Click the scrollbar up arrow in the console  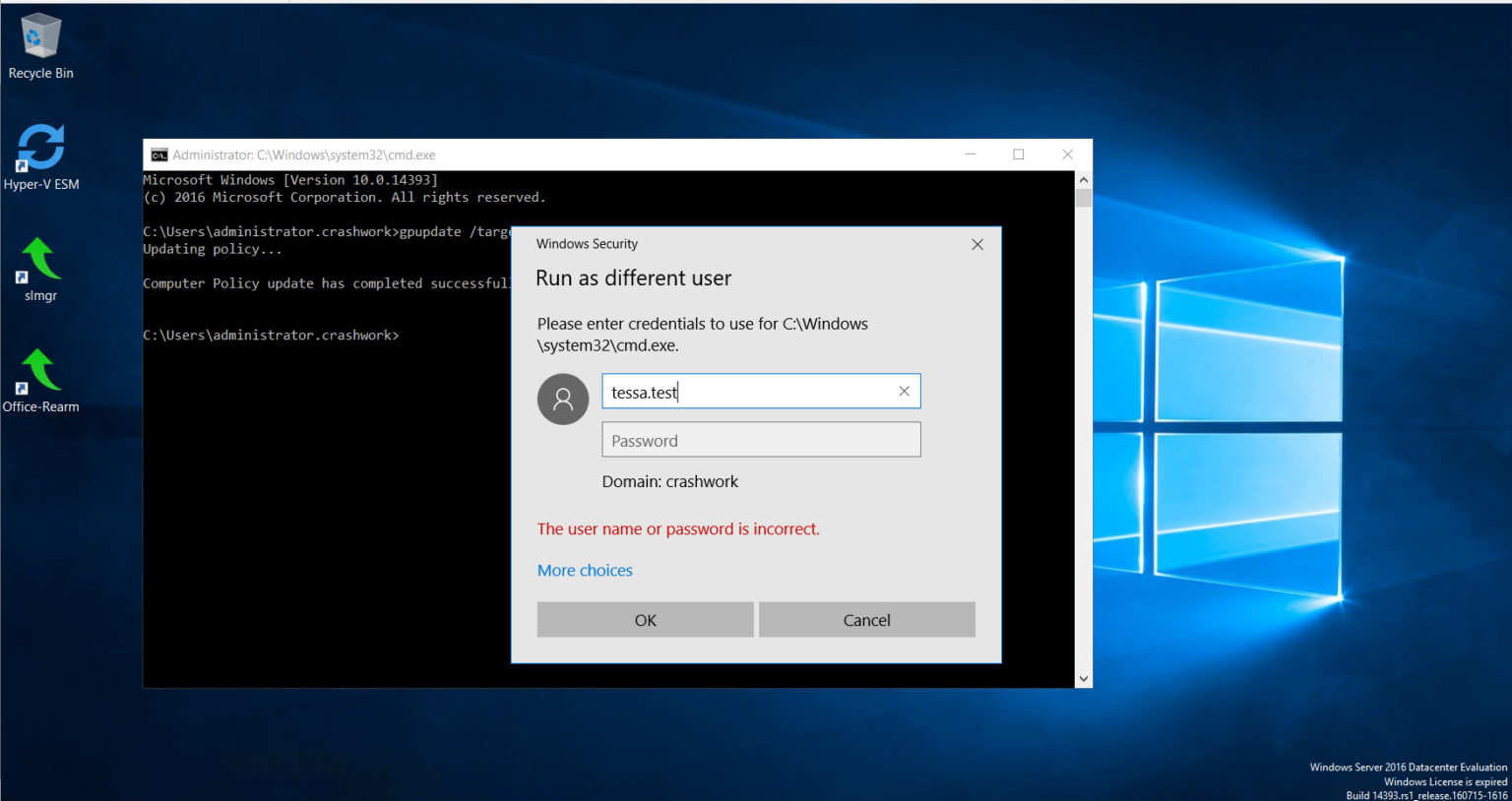[1083, 179]
